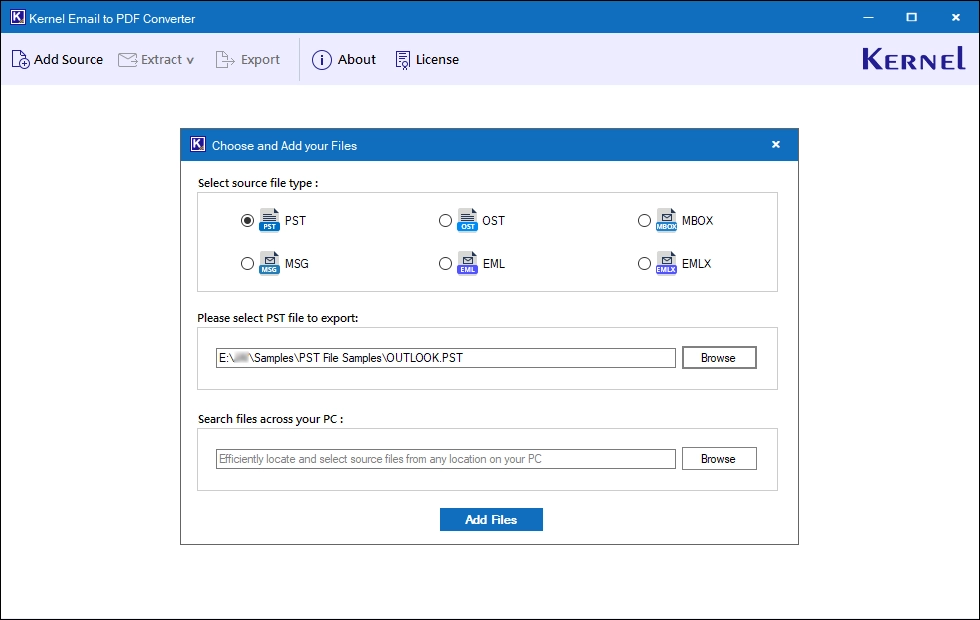The height and width of the screenshot is (620, 980).
Task: Maximize the Kernel converter window
Action: (x=911, y=18)
